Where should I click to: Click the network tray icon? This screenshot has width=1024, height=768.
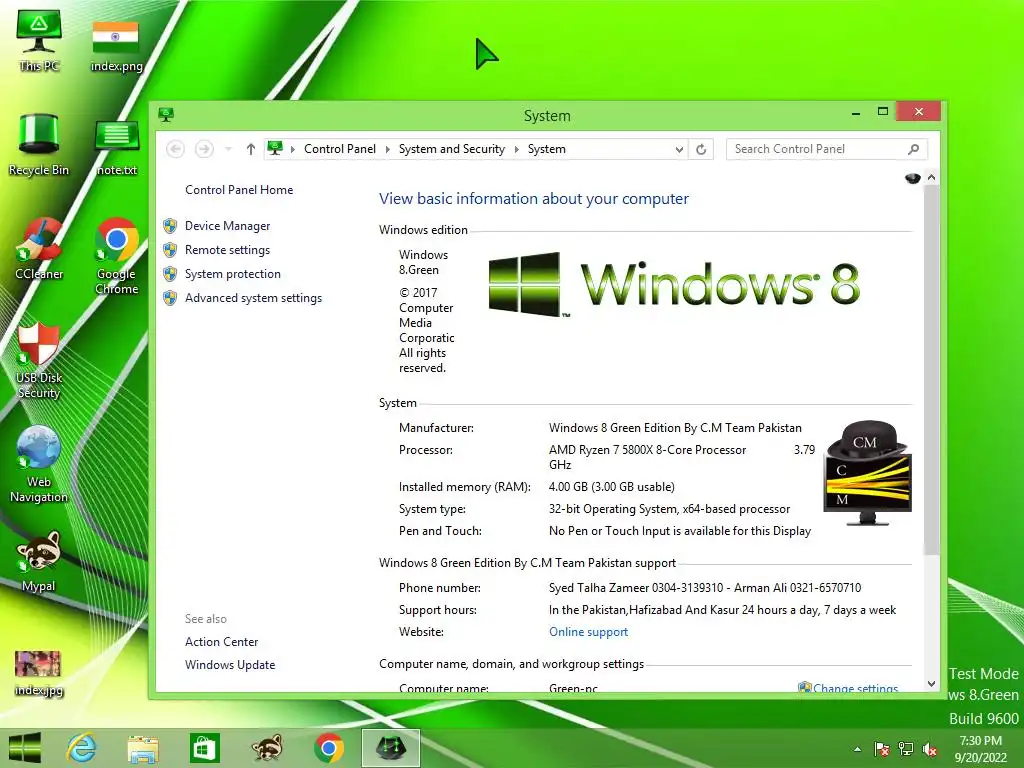pos(906,748)
